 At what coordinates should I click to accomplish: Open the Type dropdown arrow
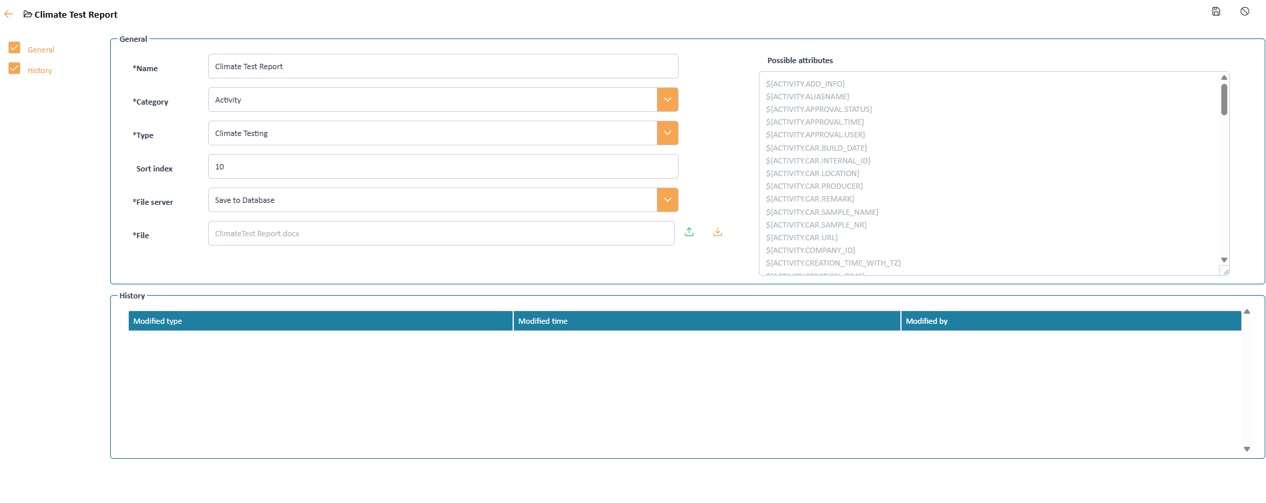(x=667, y=133)
